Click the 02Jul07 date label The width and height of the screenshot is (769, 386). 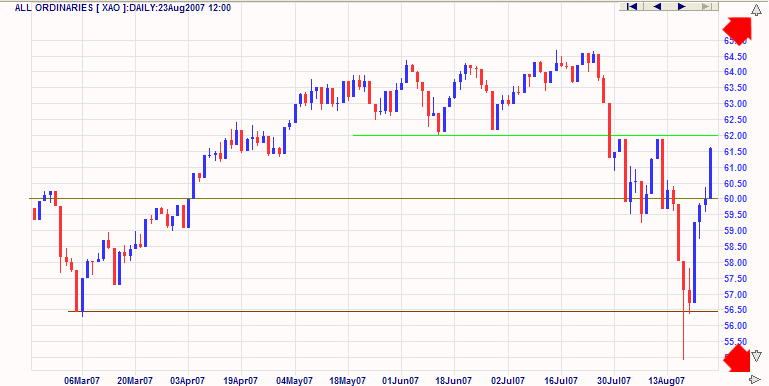click(x=508, y=381)
